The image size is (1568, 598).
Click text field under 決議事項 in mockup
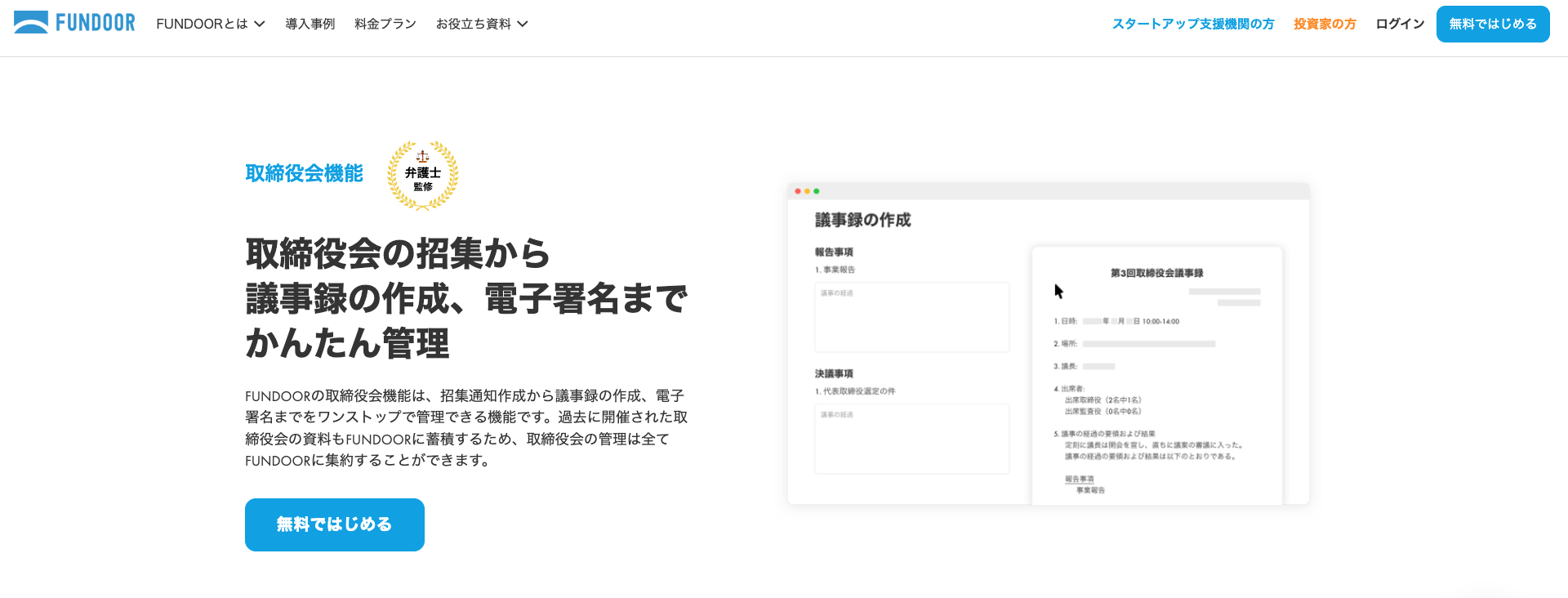pyautogui.click(x=912, y=439)
